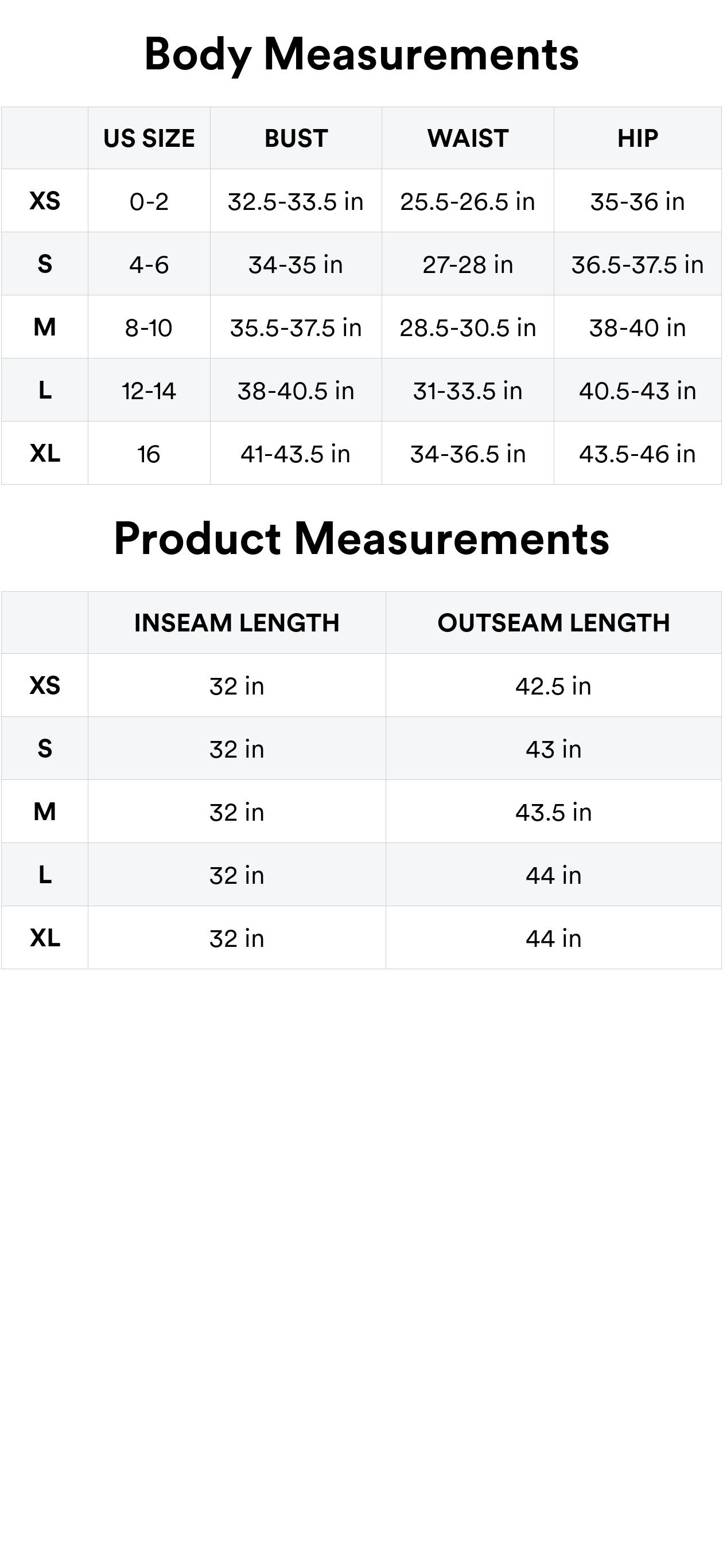Select the INSEAM LENGTH column header
The width and height of the screenshot is (723, 1568).
click(236, 623)
